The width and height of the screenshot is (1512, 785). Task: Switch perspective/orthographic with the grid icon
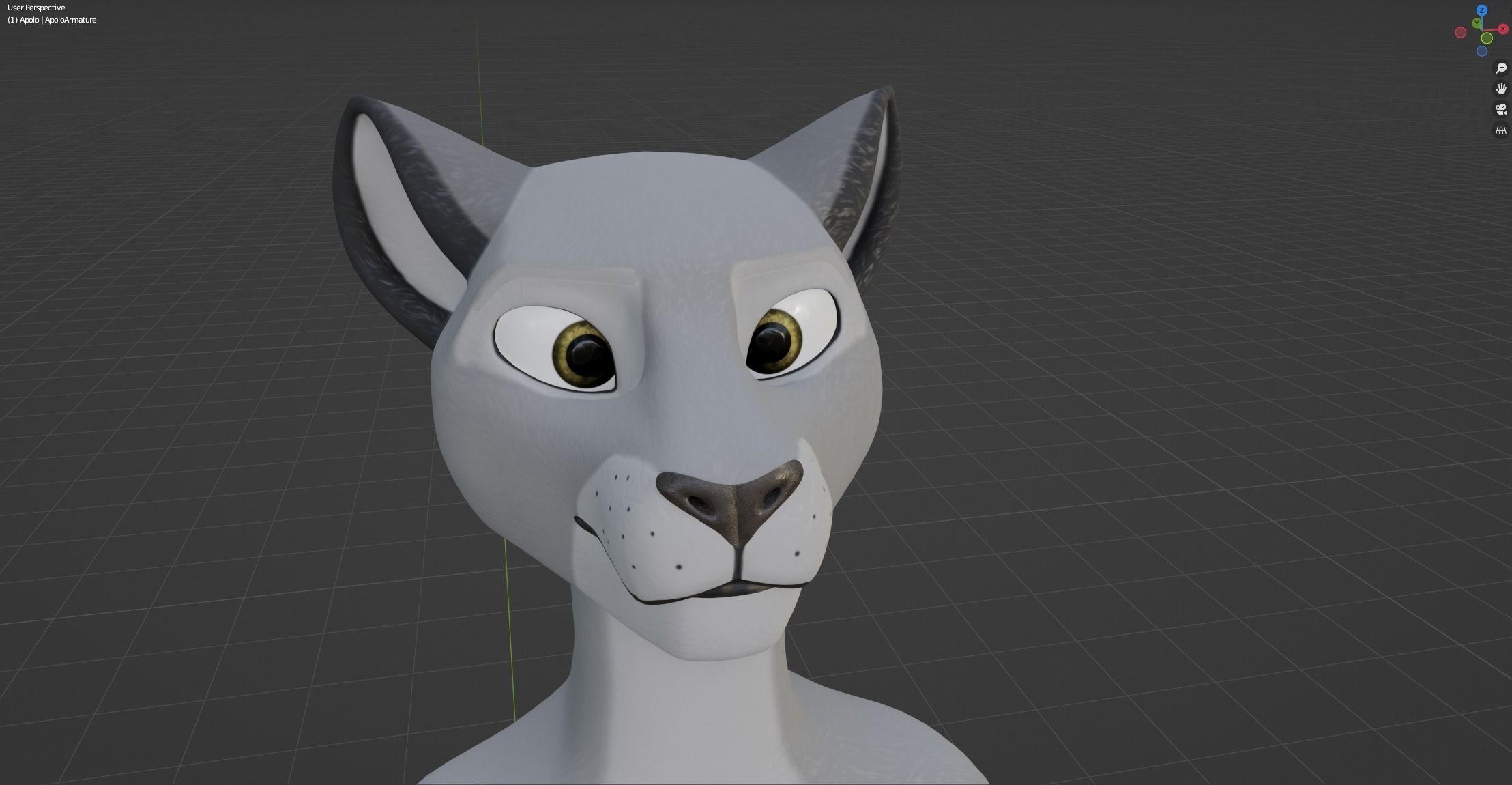[x=1501, y=130]
